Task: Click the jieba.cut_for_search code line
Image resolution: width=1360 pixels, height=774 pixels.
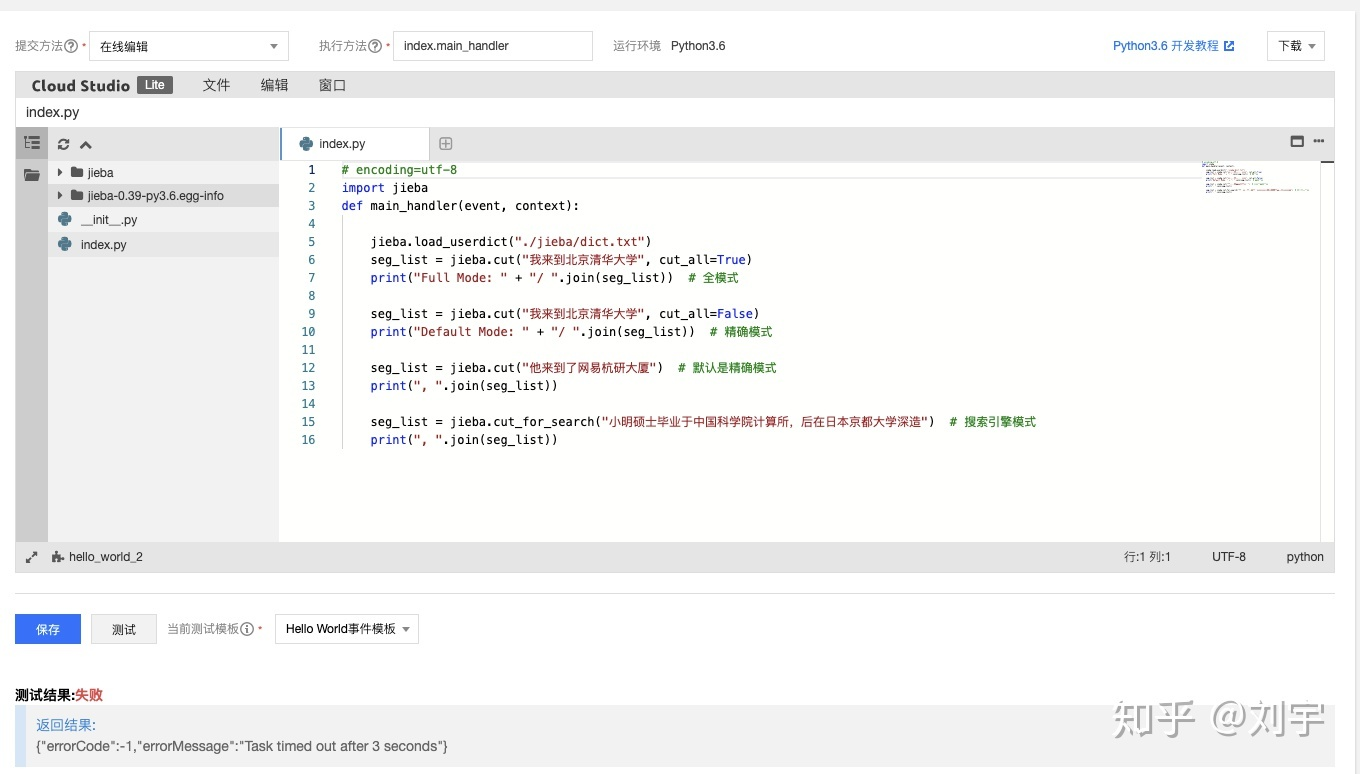Action: click(703, 422)
